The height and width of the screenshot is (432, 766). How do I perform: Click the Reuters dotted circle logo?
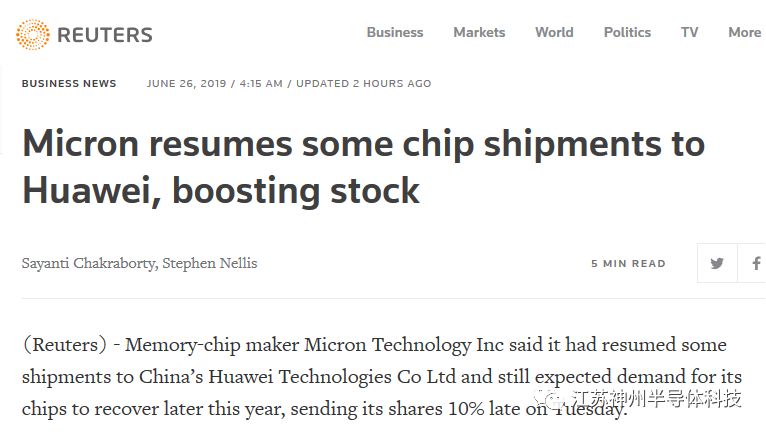coord(32,35)
